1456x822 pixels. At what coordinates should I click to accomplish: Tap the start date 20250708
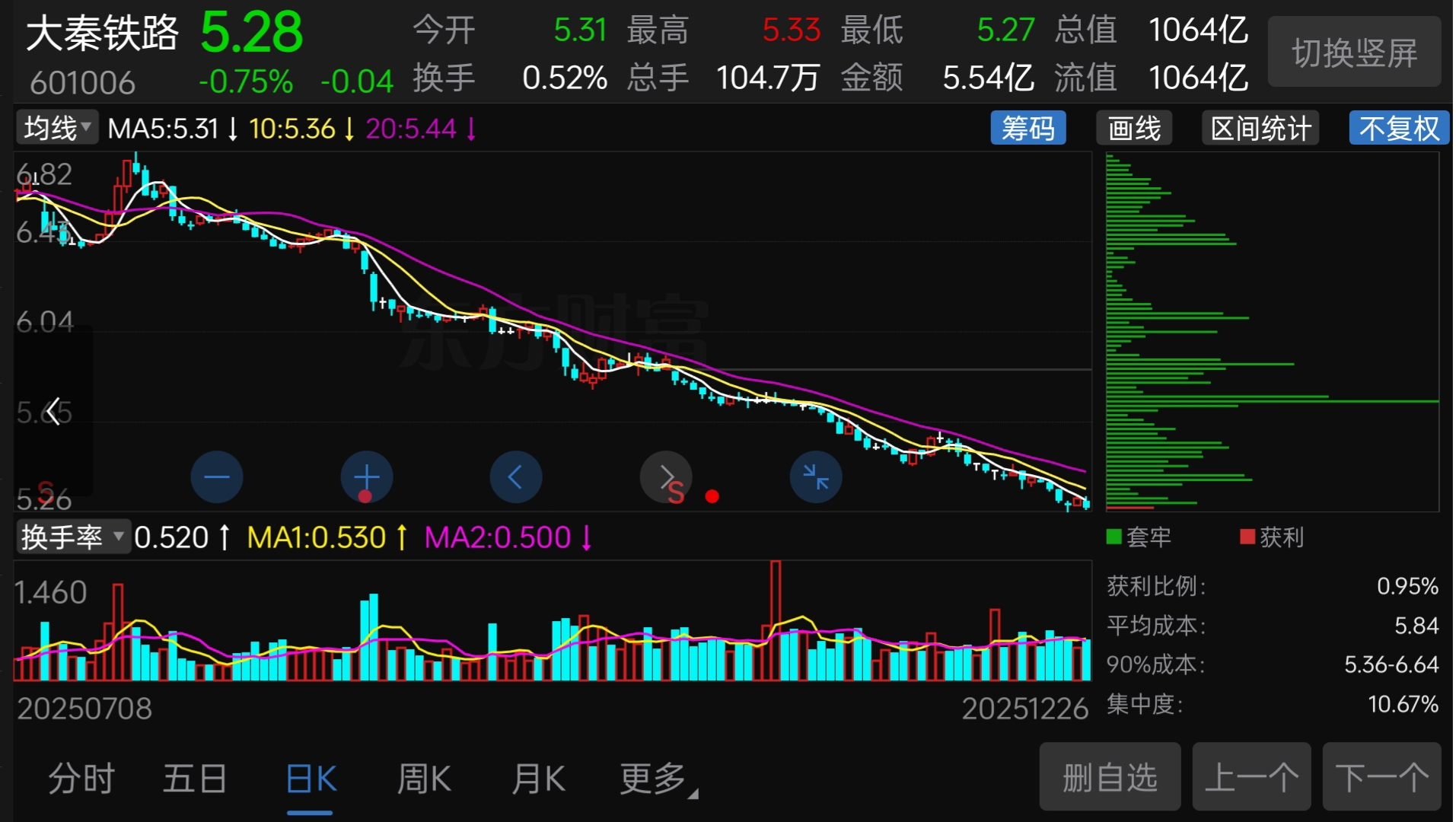pos(84,709)
